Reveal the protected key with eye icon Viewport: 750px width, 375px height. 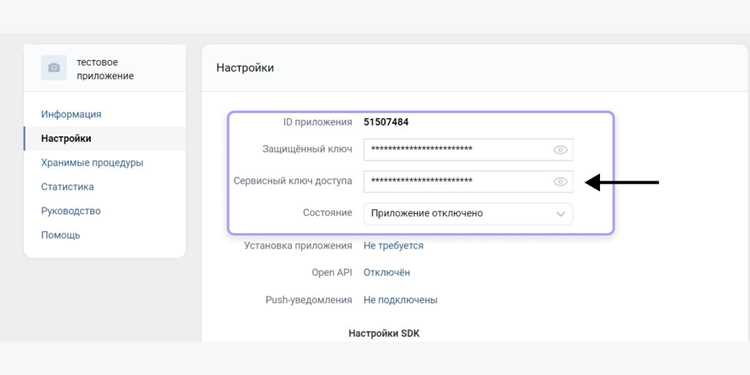(560, 150)
